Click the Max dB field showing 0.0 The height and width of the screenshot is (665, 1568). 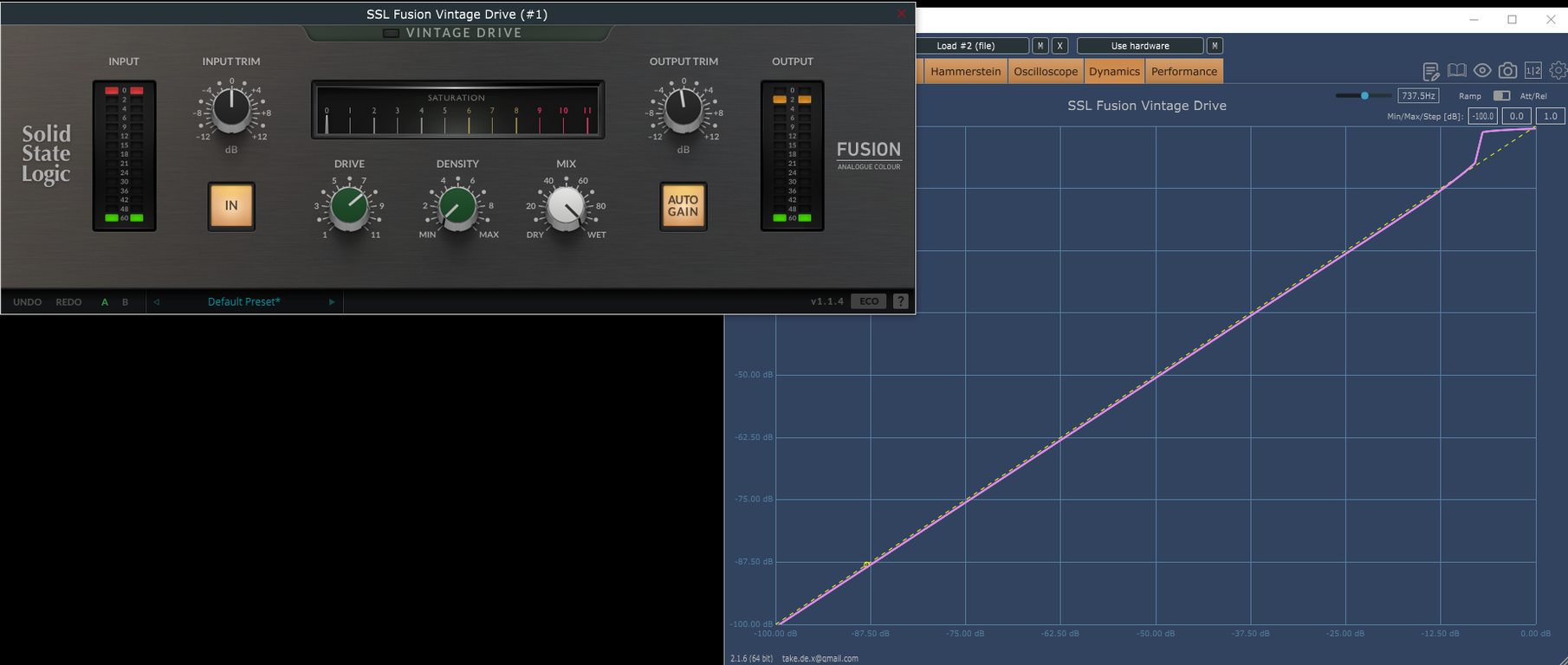coord(1516,116)
